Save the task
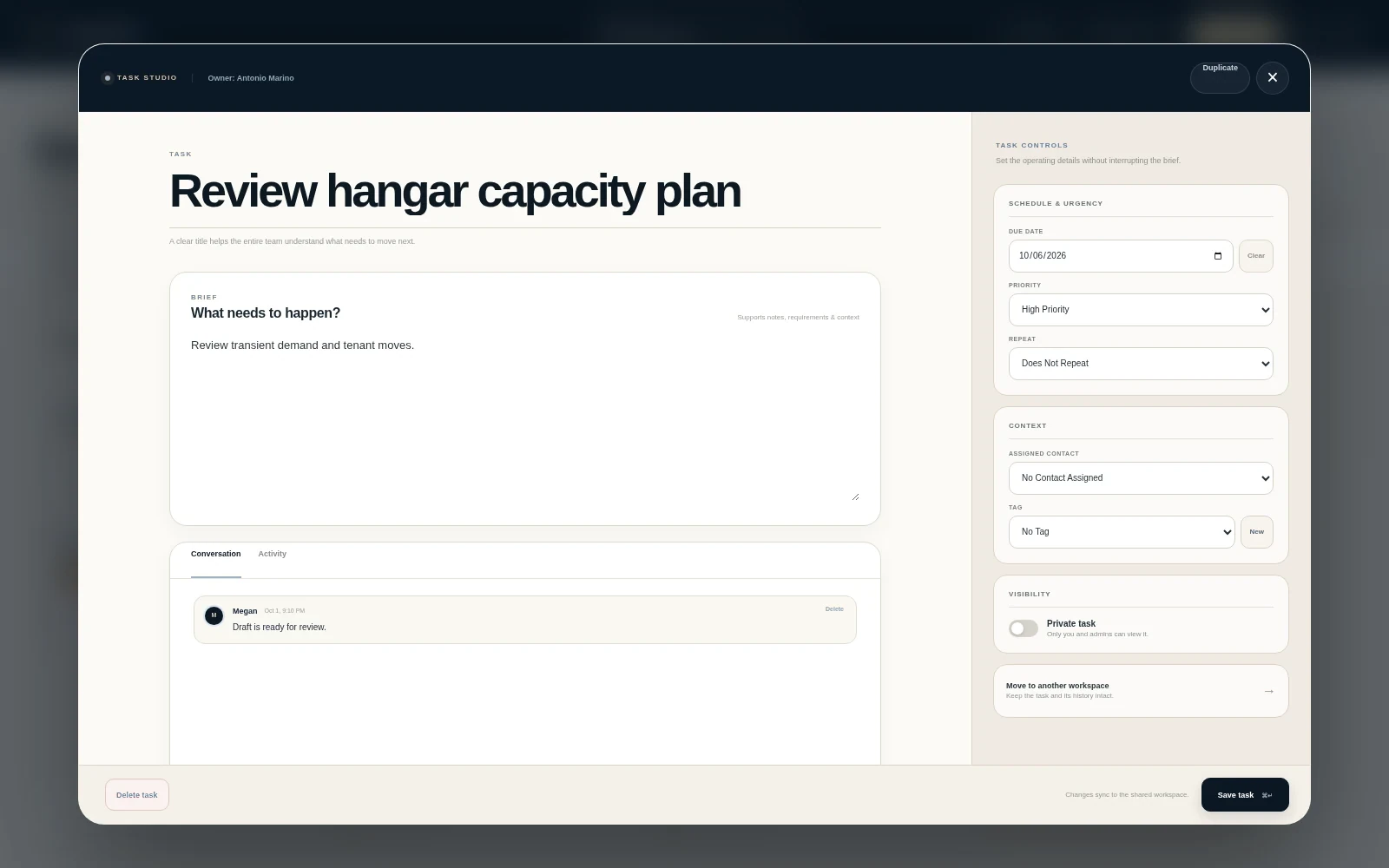Image resolution: width=1389 pixels, height=868 pixels. pos(1245,795)
